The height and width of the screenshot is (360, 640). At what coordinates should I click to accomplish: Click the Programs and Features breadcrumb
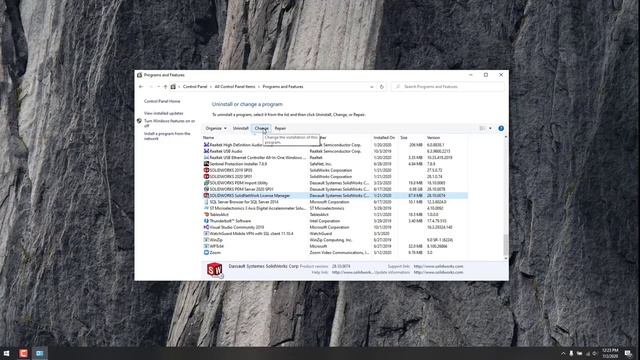click(x=283, y=87)
